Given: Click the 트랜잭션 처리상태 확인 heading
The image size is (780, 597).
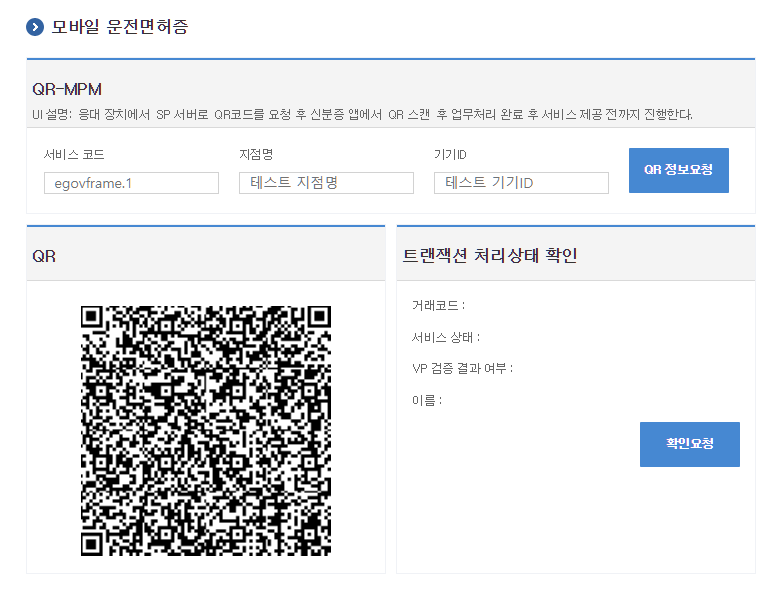Looking at the screenshot, I should (489, 256).
